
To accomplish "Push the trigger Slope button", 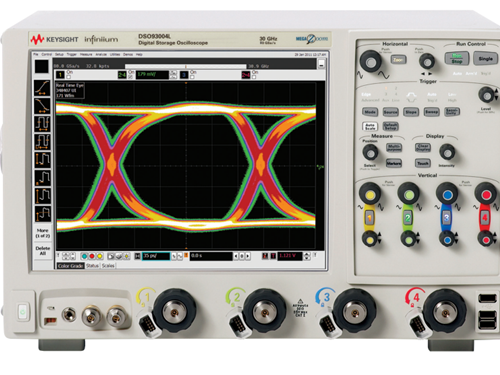I will tap(411, 112).
